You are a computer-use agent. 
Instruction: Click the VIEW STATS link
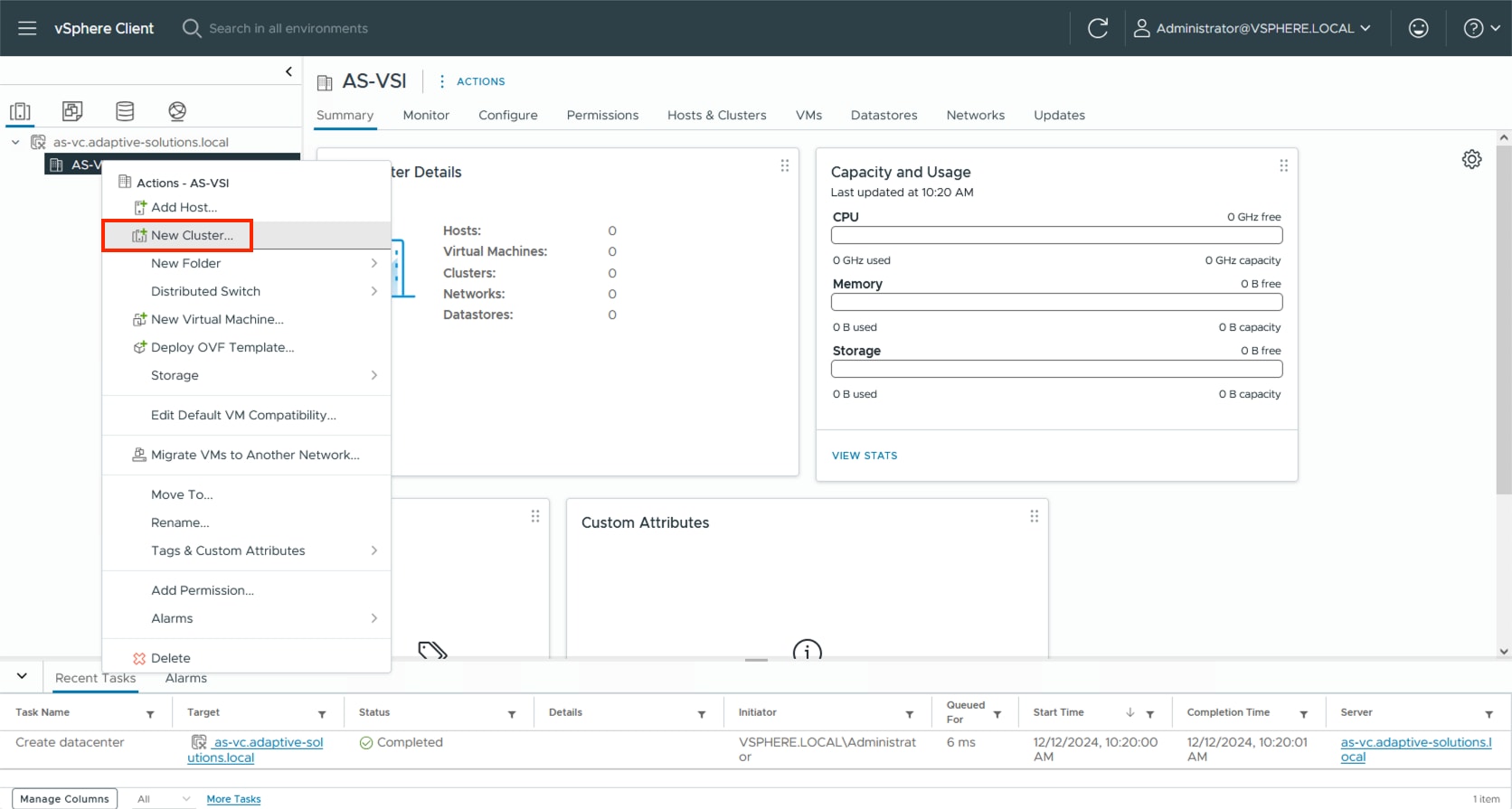tap(865, 456)
